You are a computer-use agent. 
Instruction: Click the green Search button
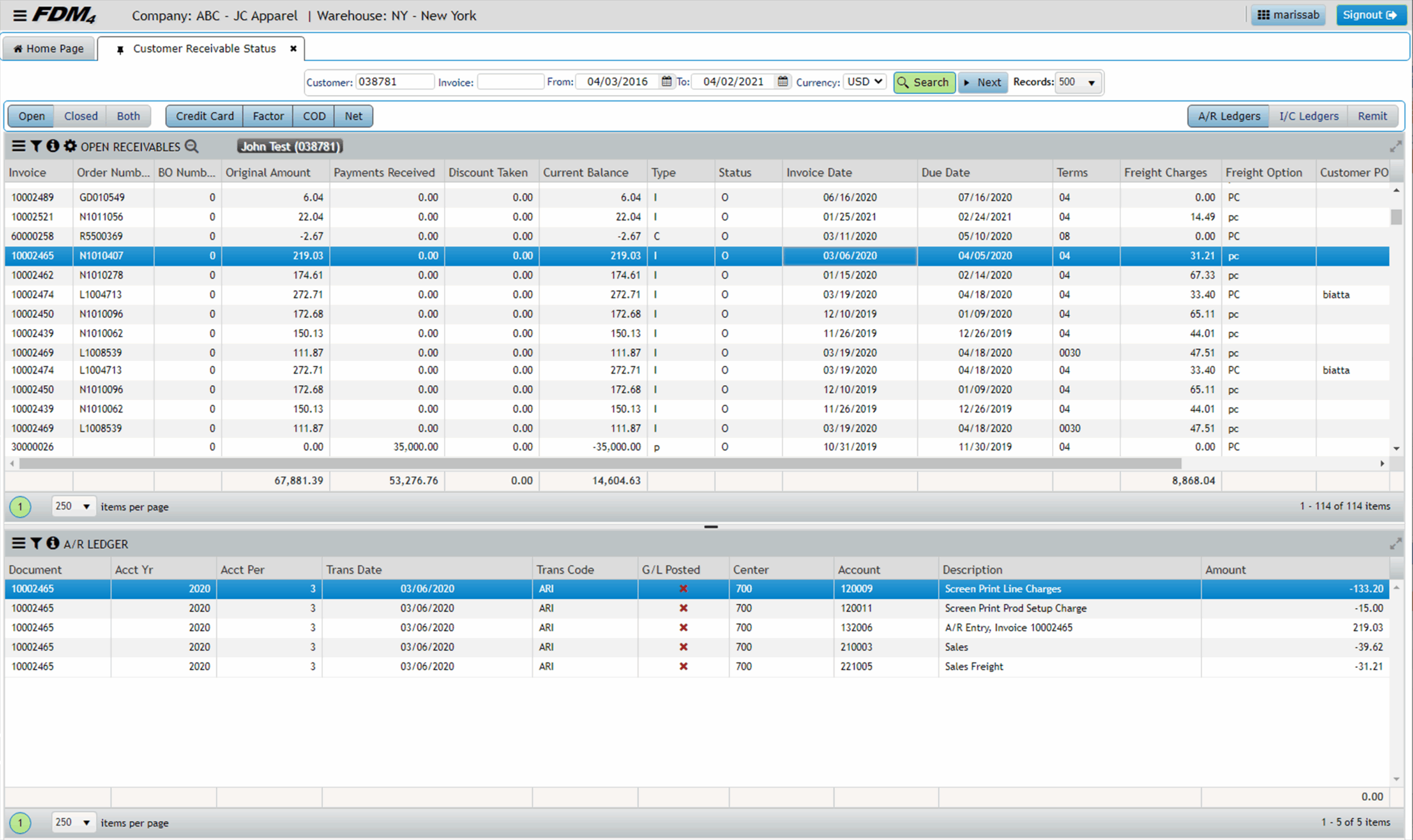click(924, 83)
